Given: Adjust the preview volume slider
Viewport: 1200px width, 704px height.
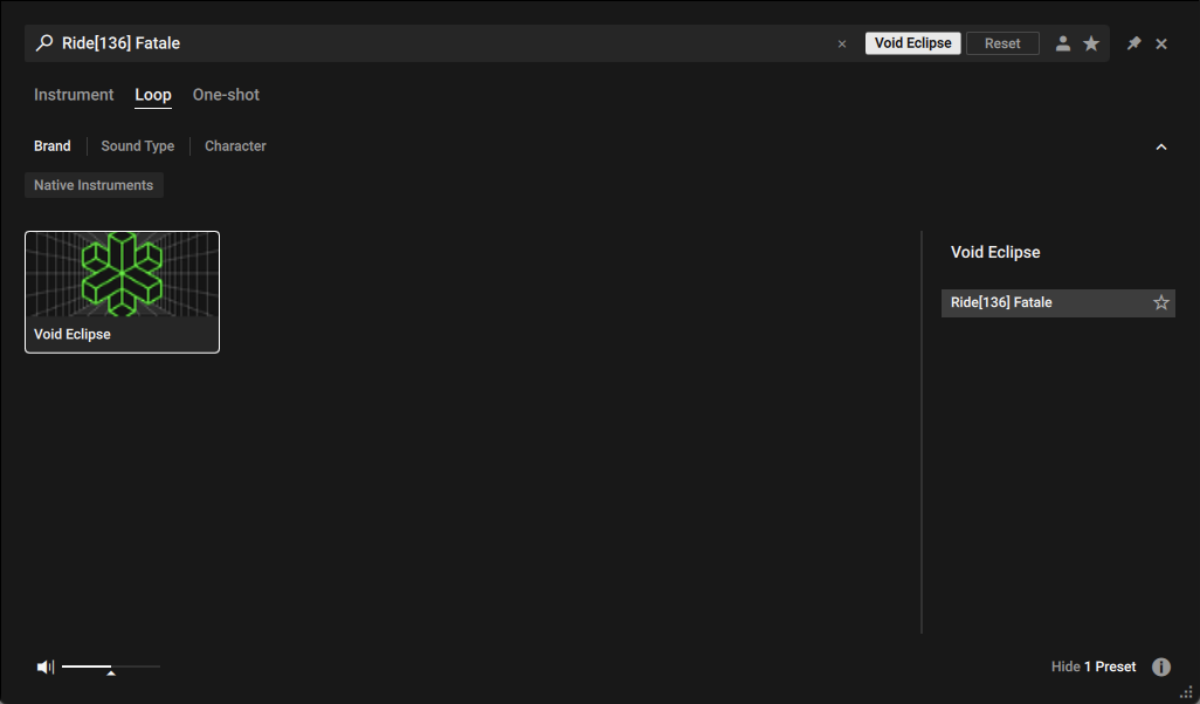Looking at the screenshot, I should pos(110,667).
